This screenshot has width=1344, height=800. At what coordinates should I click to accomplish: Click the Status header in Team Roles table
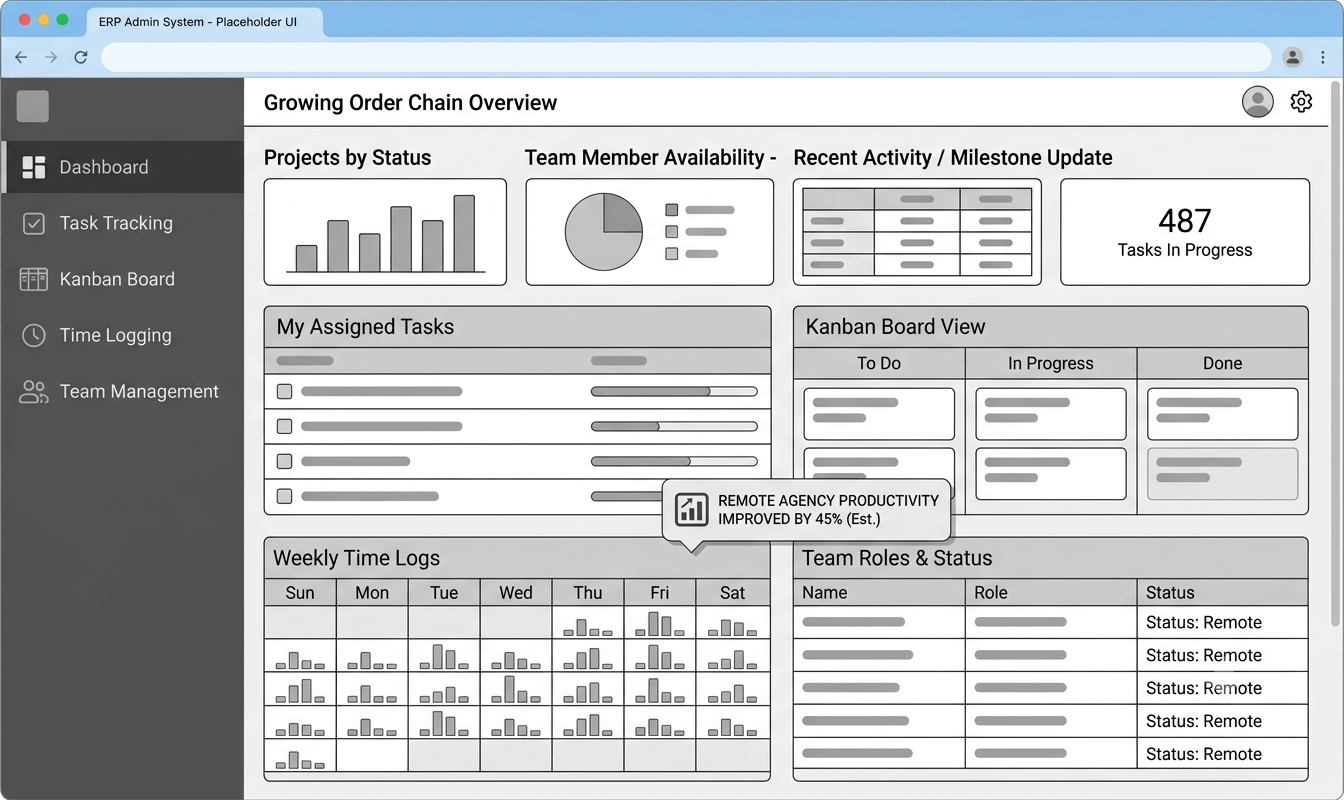coord(1222,592)
